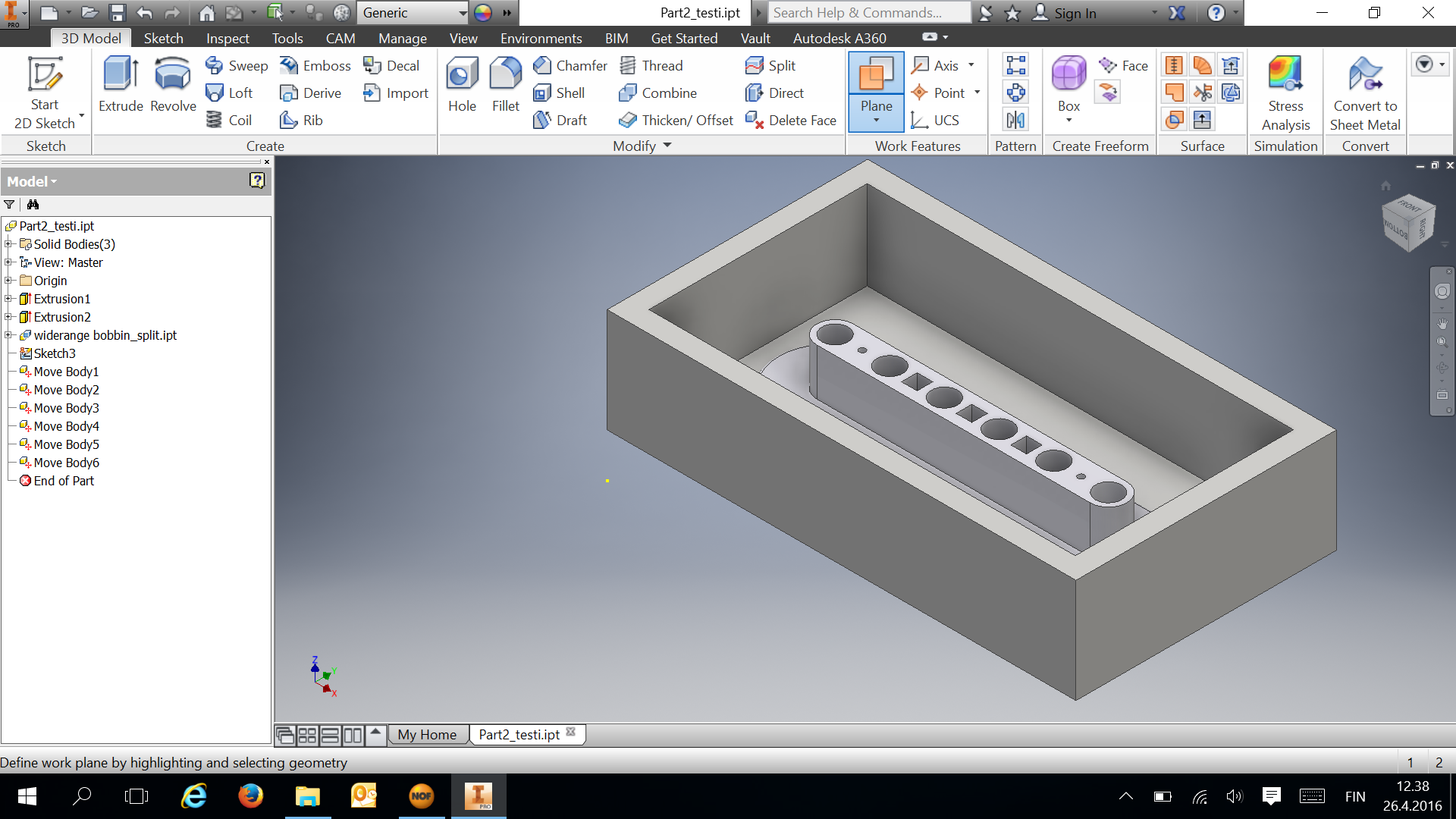Use the Shell tool
Image resolution: width=1456 pixels, height=819 pixels.
pyautogui.click(x=559, y=93)
